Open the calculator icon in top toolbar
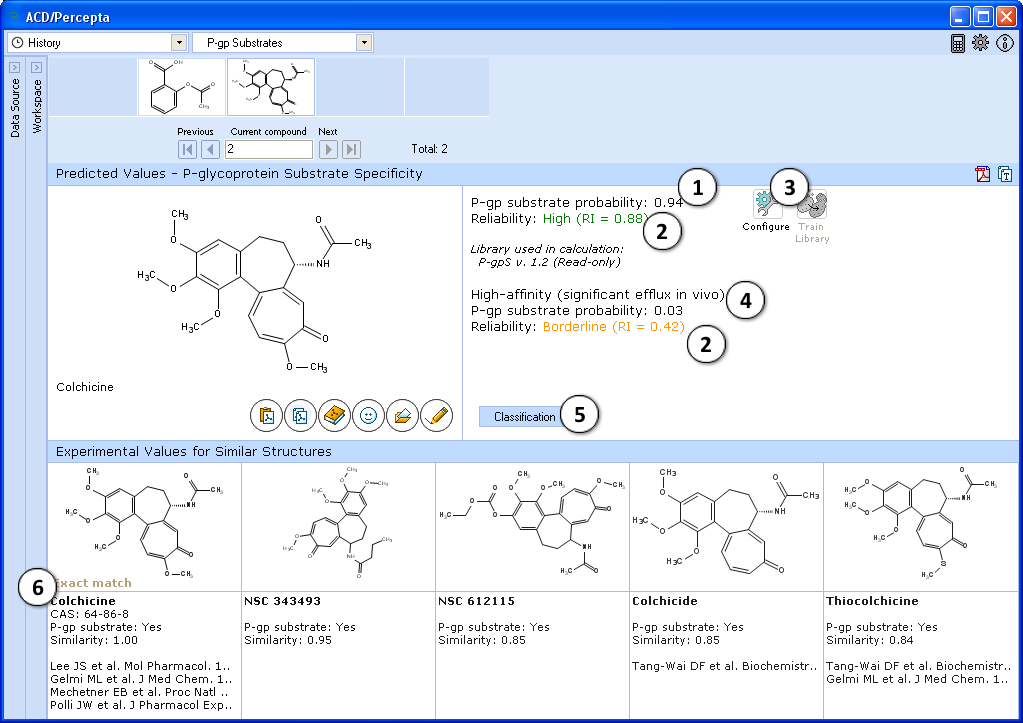Screen dimensions: 1023x723 coord(958,43)
